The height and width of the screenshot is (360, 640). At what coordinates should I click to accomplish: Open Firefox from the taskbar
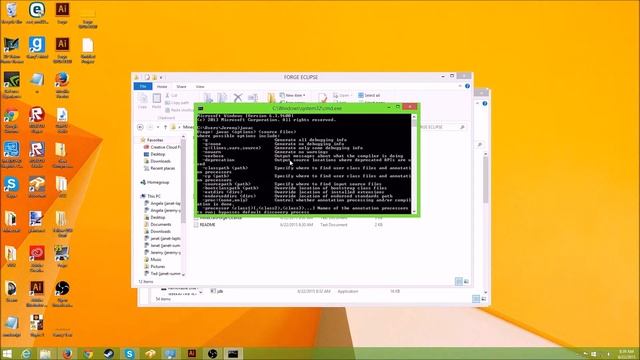[x=67, y=353]
